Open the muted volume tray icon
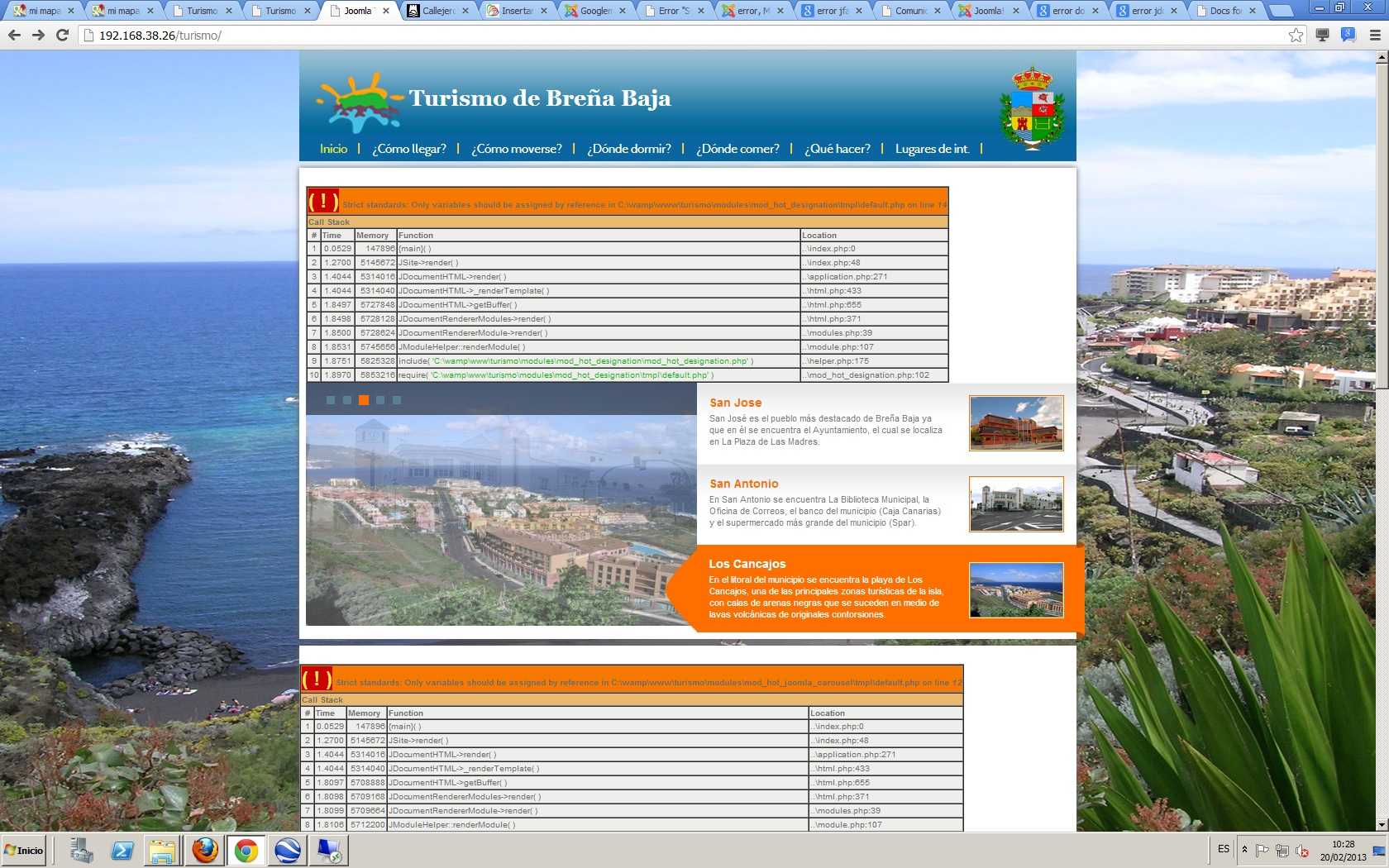The image size is (1389, 868). coord(1302,850)
